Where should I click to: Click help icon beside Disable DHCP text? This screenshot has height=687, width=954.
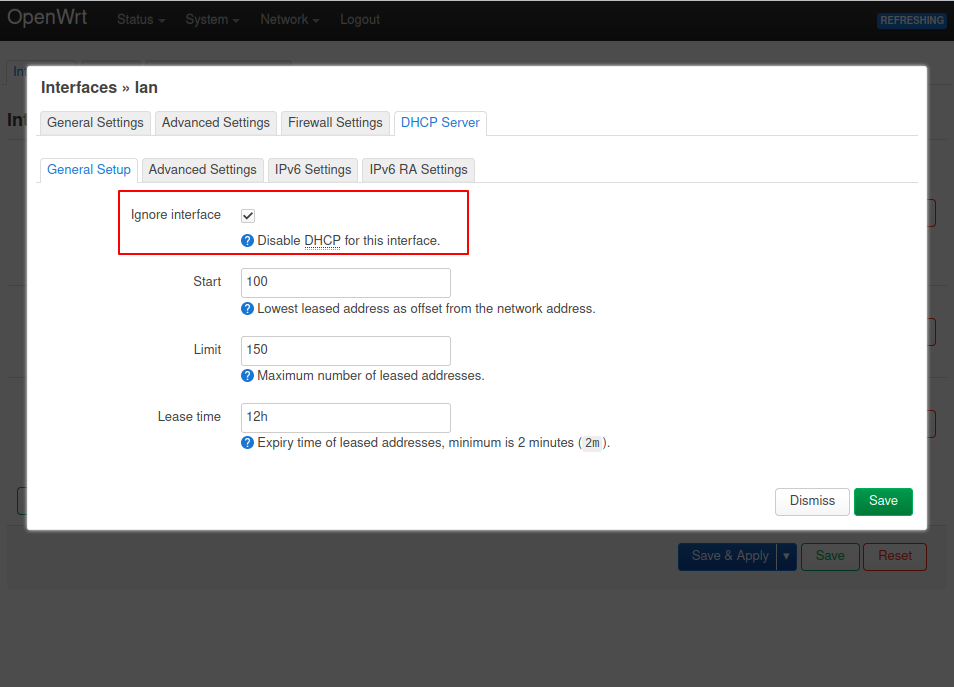248,241
